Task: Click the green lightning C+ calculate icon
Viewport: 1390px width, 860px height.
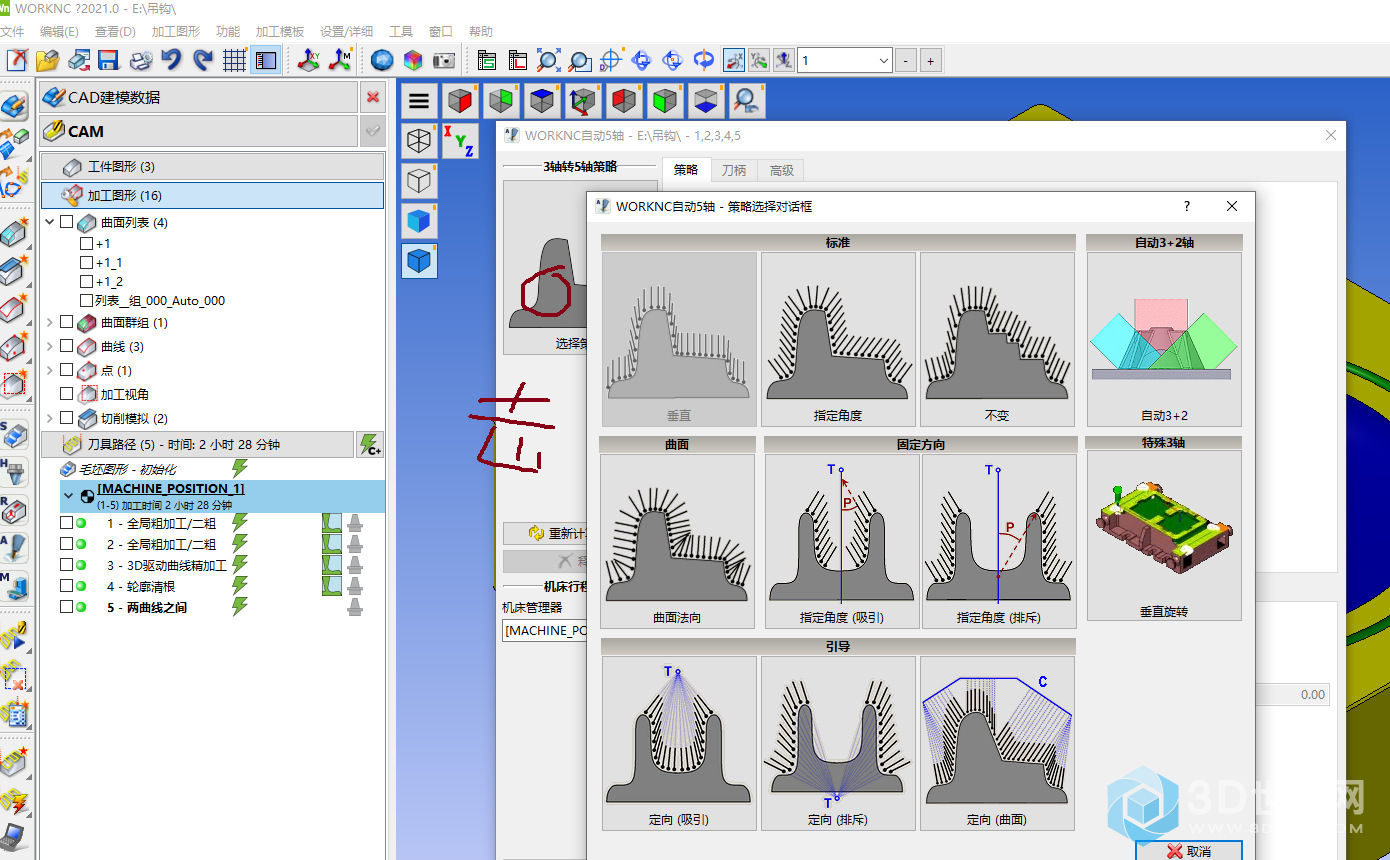Action: coord(369,445)
